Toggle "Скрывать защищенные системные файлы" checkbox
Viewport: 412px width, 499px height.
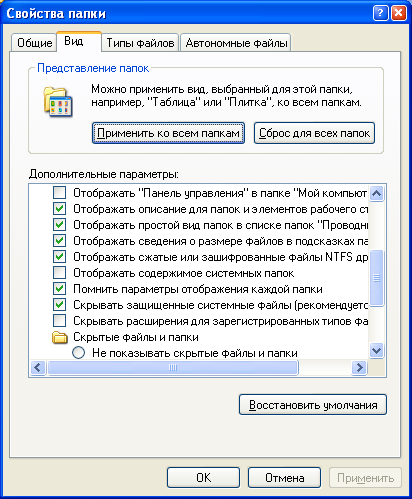point(60,305)
